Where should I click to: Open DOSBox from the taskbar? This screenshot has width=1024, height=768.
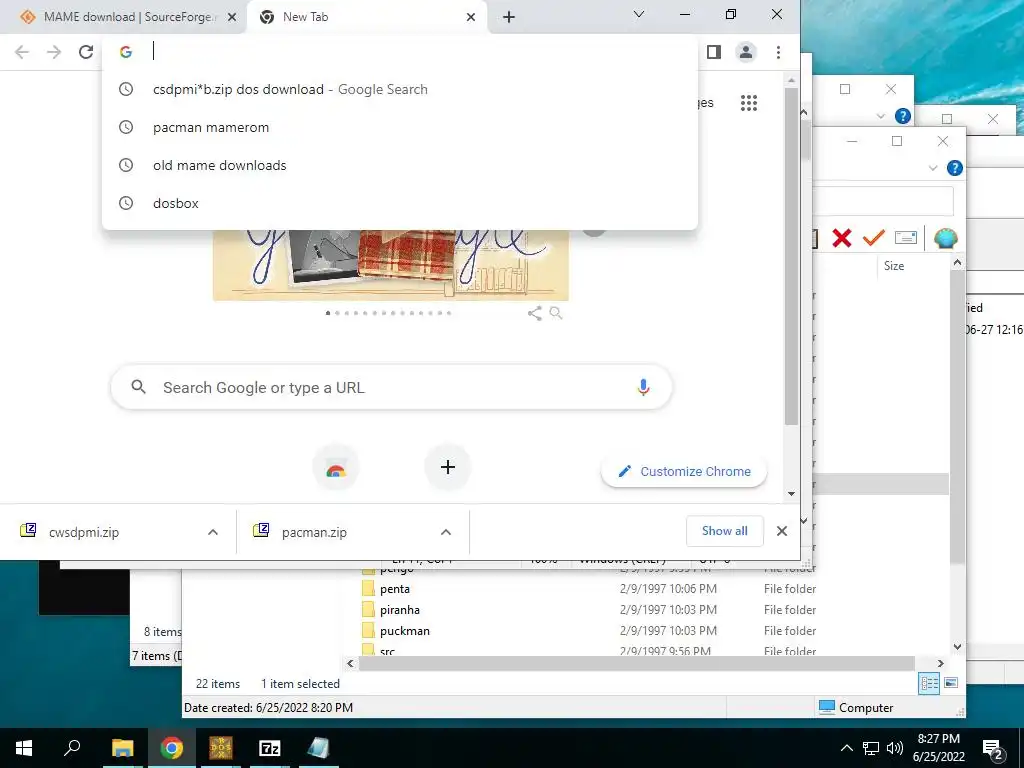coord(221,748)
